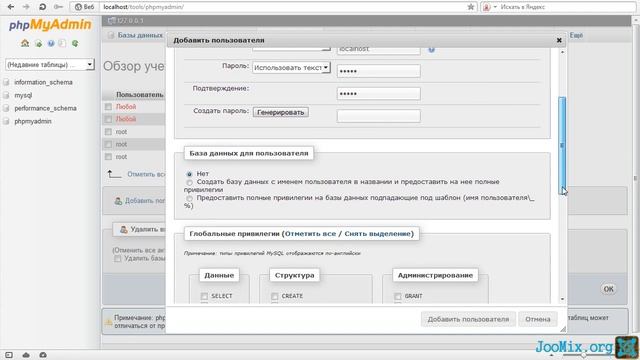Check the CREATE privilege checkbox

tap(274, 296)
